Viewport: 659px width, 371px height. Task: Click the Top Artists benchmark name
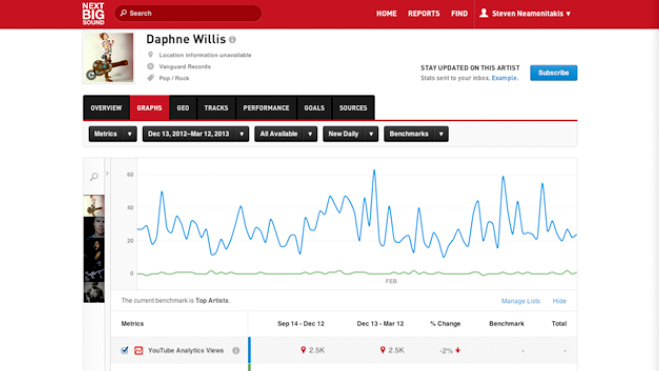coord(212,301)
